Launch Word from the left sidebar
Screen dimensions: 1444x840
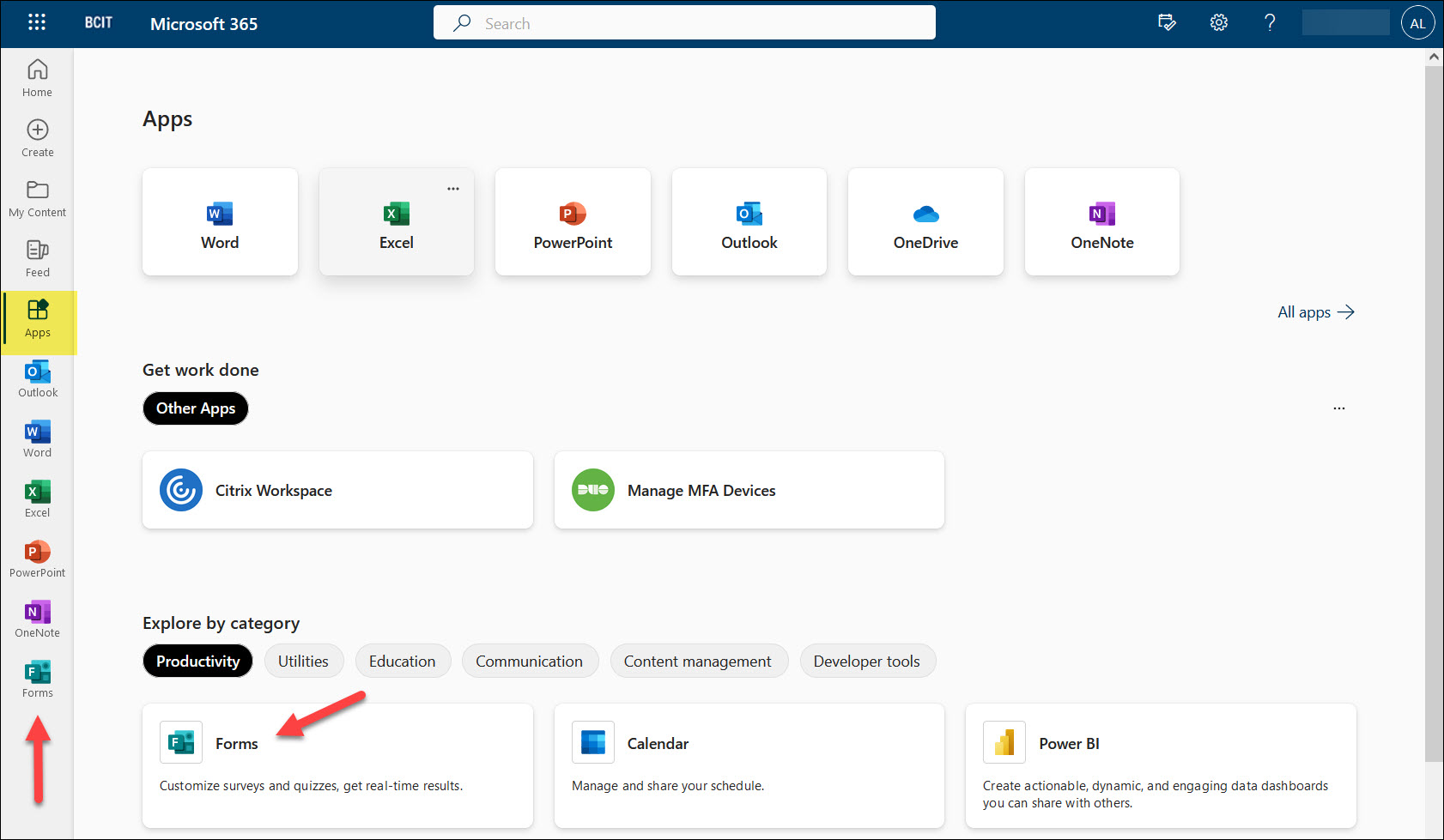click(37, 438)
